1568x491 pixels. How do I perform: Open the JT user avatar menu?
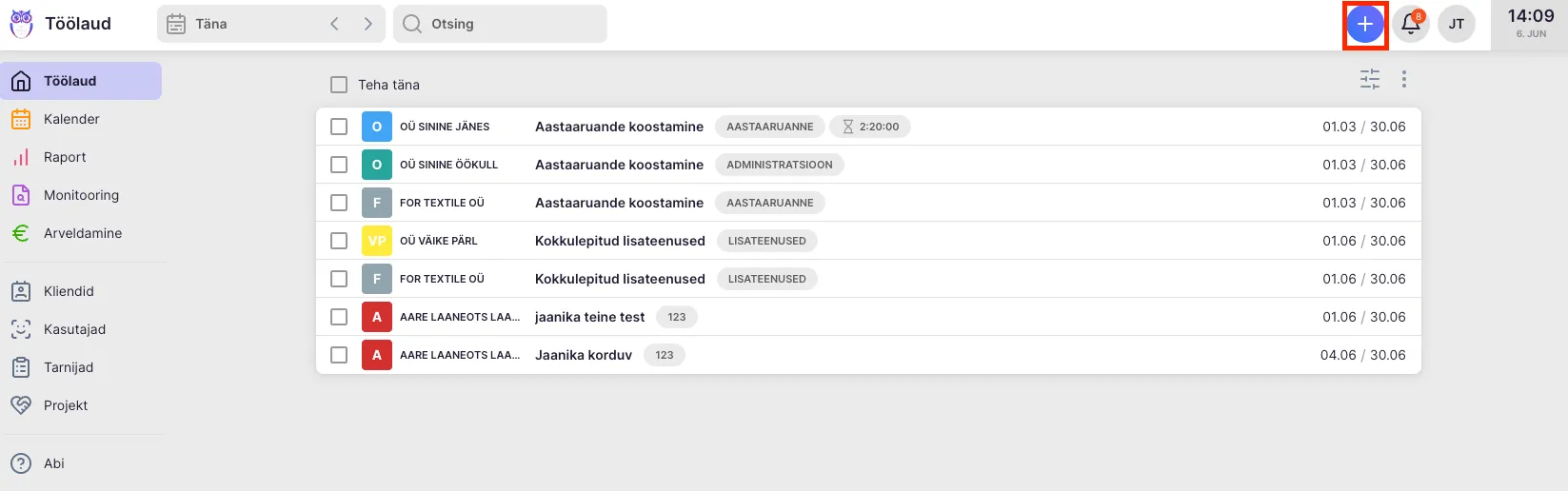click(x=1456, y=25)
